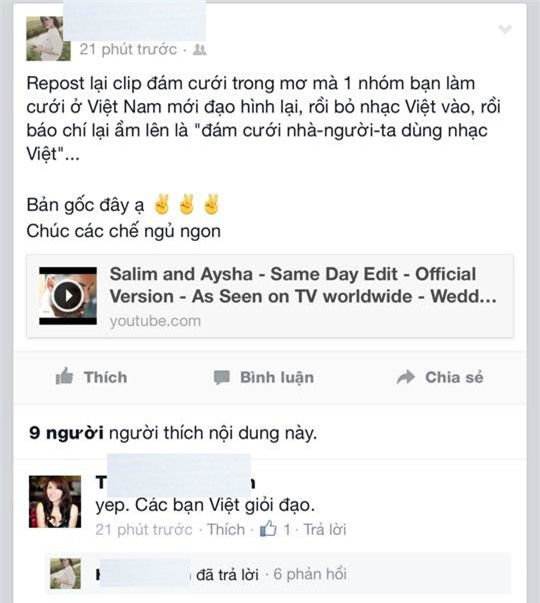Click the friends audience icon beside timestamp
This screenshot has height=603, width=540.
pos(200,50)
